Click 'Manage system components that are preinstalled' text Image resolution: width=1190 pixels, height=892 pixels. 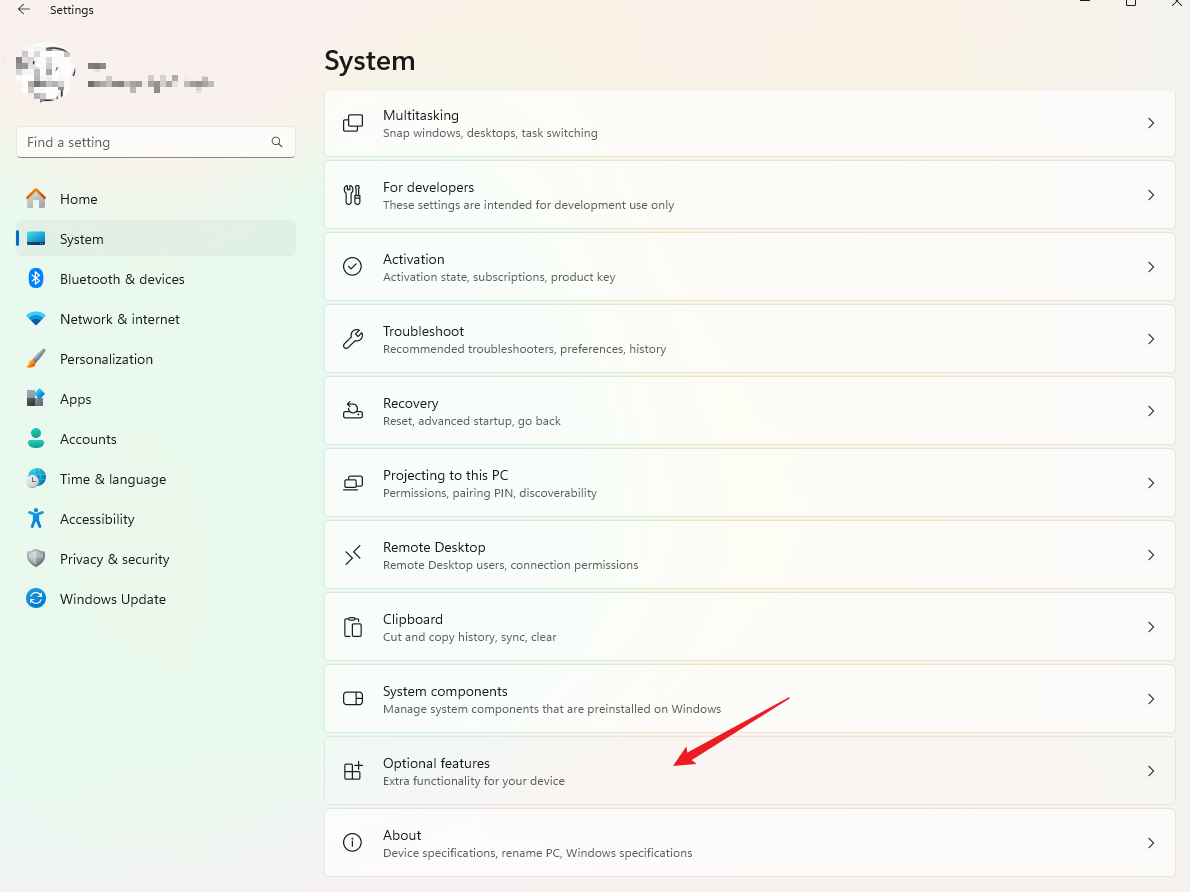[552, 709]
